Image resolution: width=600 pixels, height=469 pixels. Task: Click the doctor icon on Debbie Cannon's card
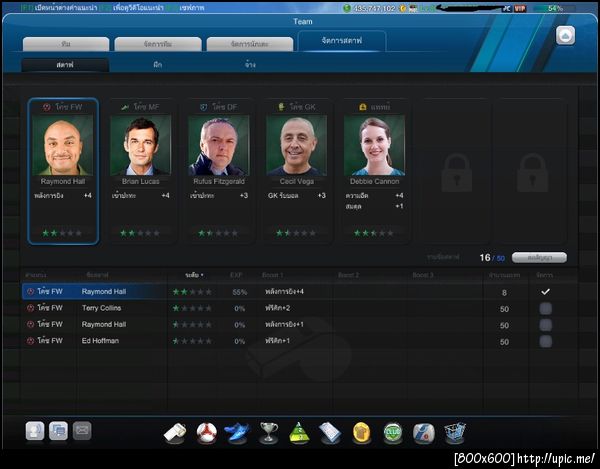click(x=363, y=107)
